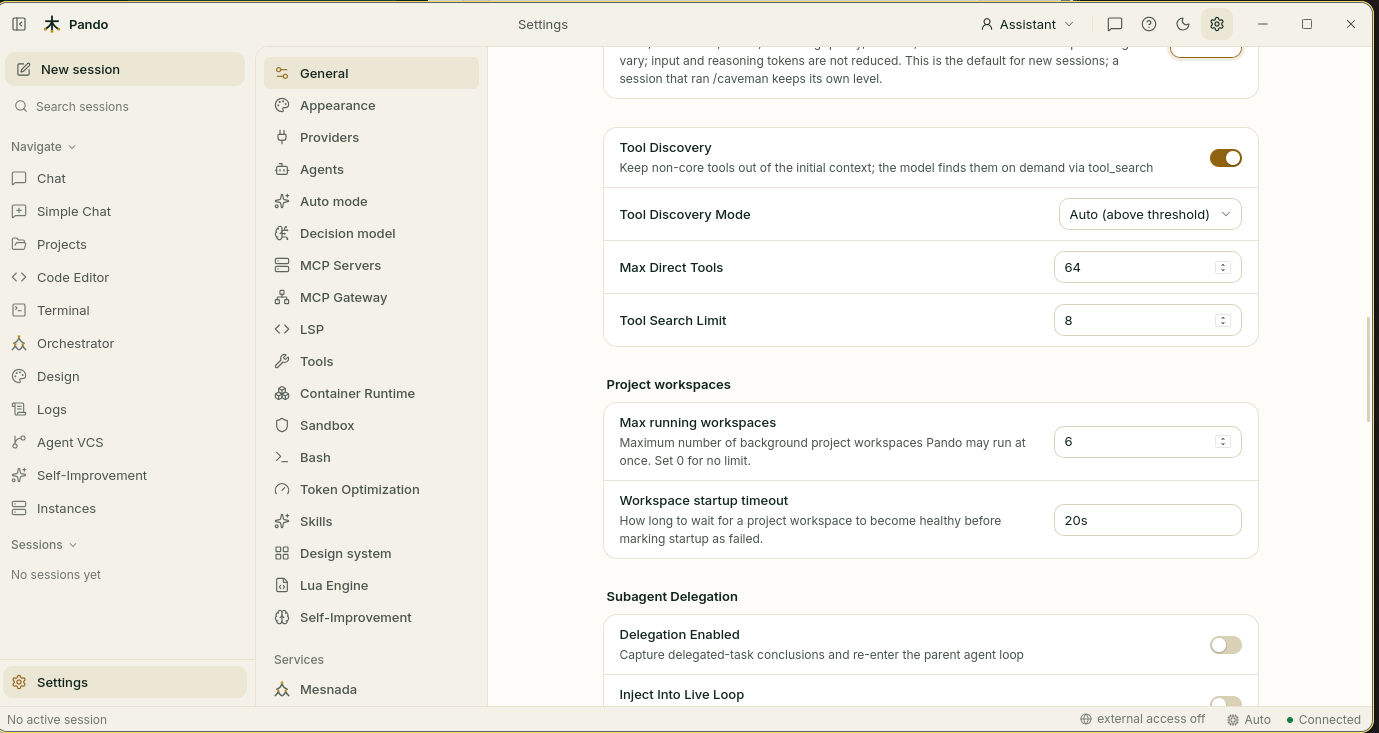Click the Token Optimization gauge icon
Screen dimensions: 1379x733
pyautogui.click(x=282, y=489)
